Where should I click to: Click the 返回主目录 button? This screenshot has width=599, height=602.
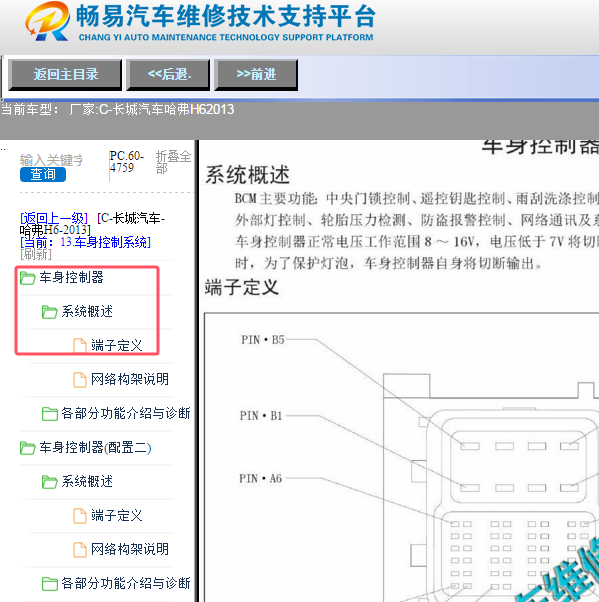pos(65,75)
